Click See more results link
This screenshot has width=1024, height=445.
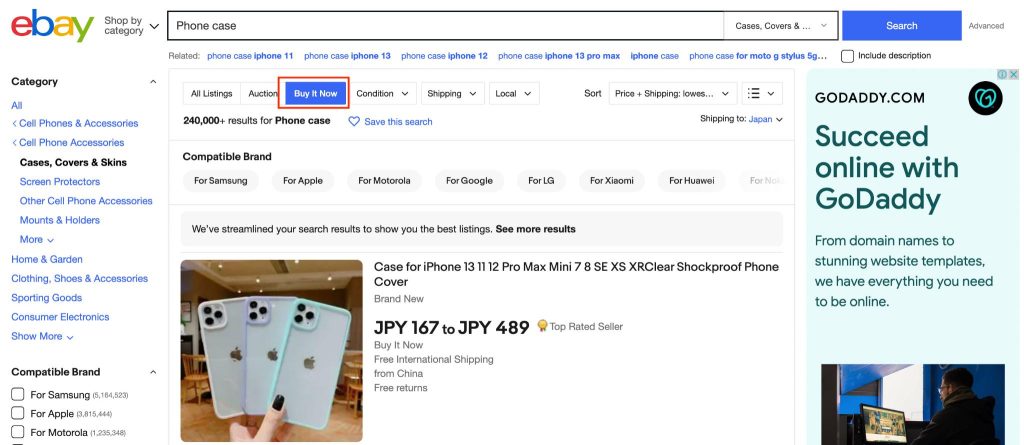pyautogui.click(x=536, y=229)
